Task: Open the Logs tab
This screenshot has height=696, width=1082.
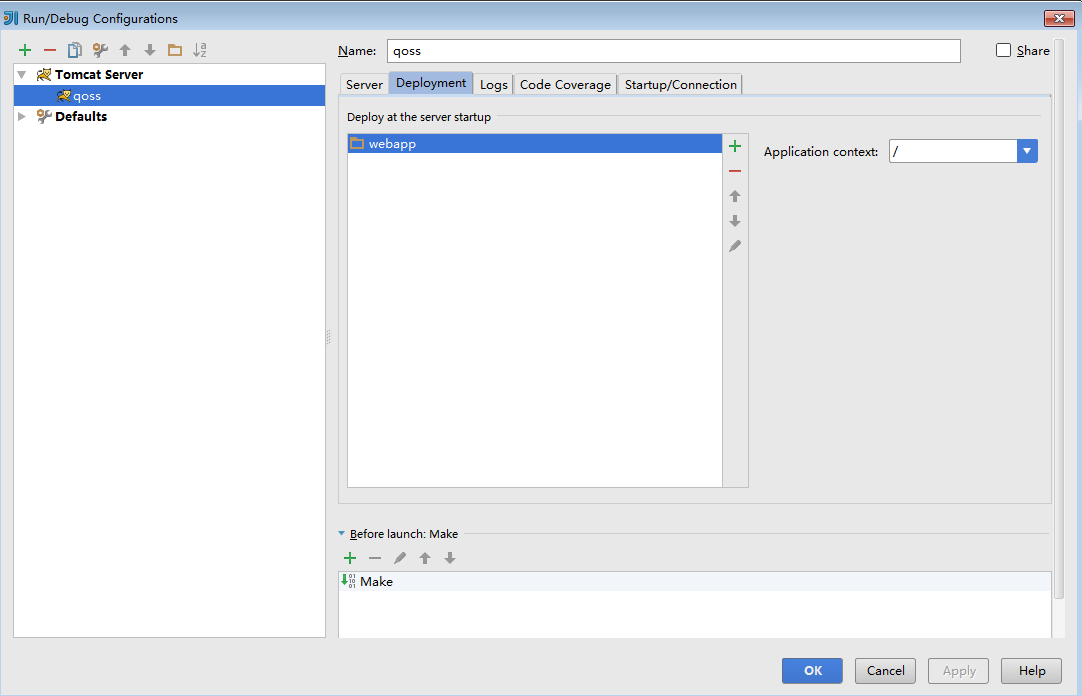Action: click(493, 84)
